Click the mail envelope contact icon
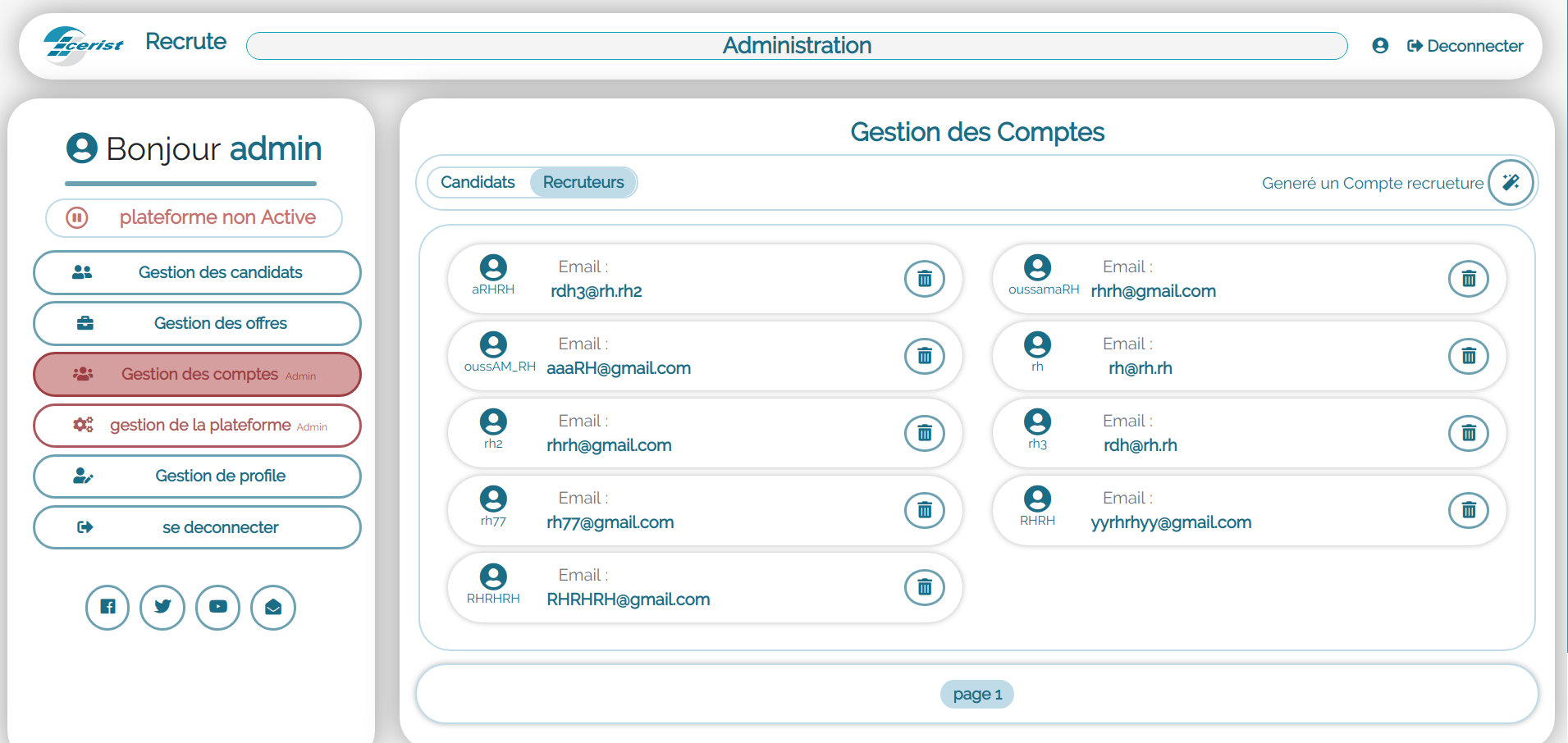 pos(273,607)
